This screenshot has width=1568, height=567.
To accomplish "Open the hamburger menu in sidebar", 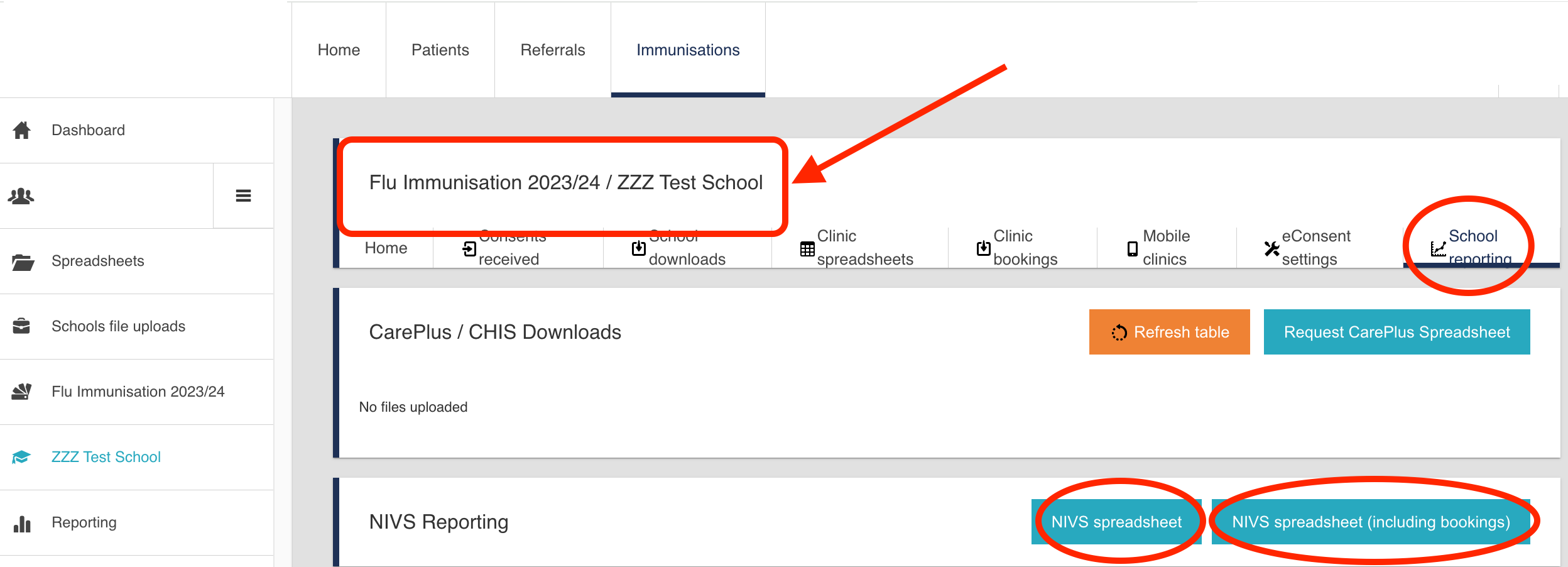I will tap(243, 196).
